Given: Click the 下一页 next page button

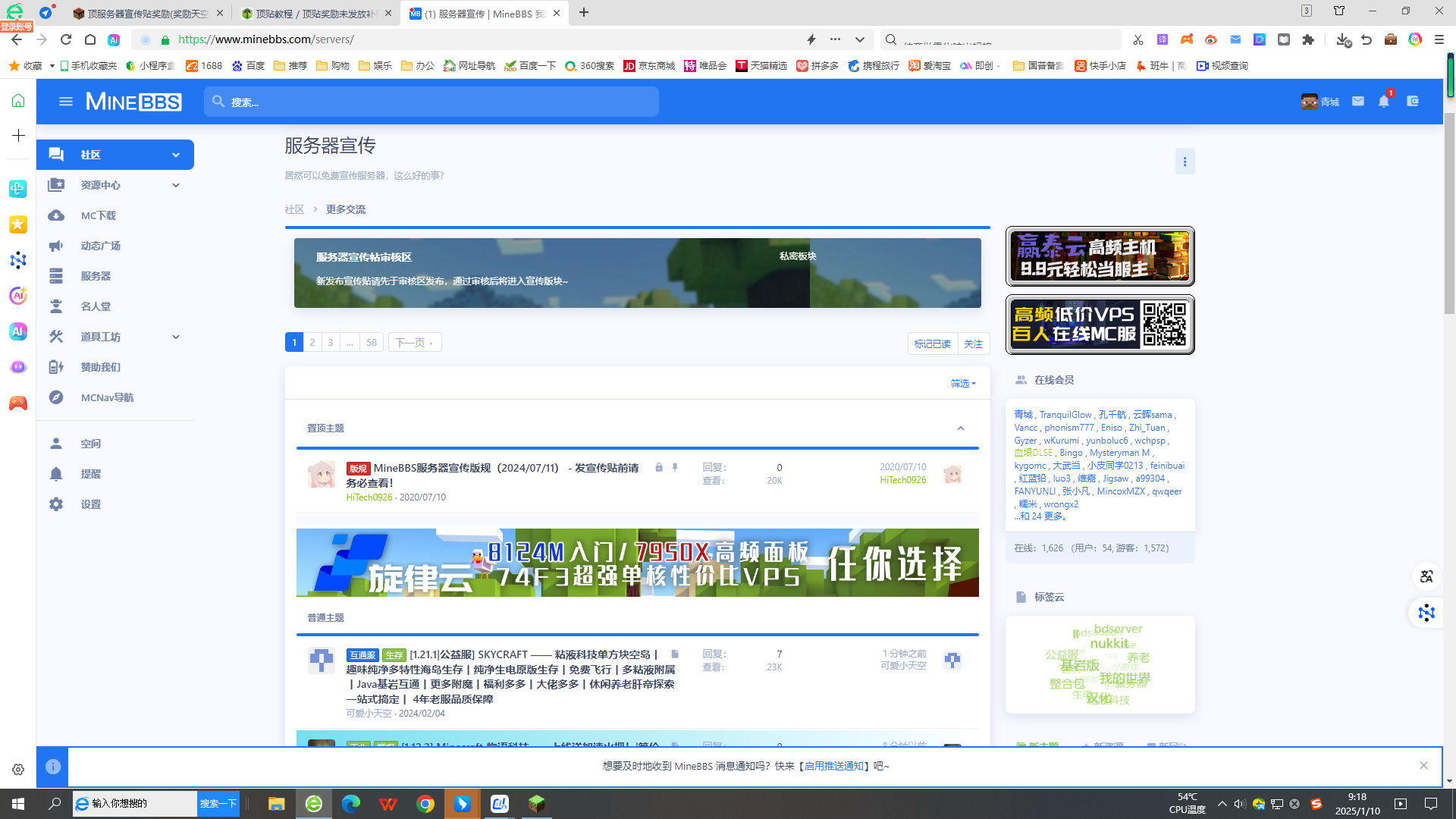Looking at the screenshot, I should click(x=415, y=343).
